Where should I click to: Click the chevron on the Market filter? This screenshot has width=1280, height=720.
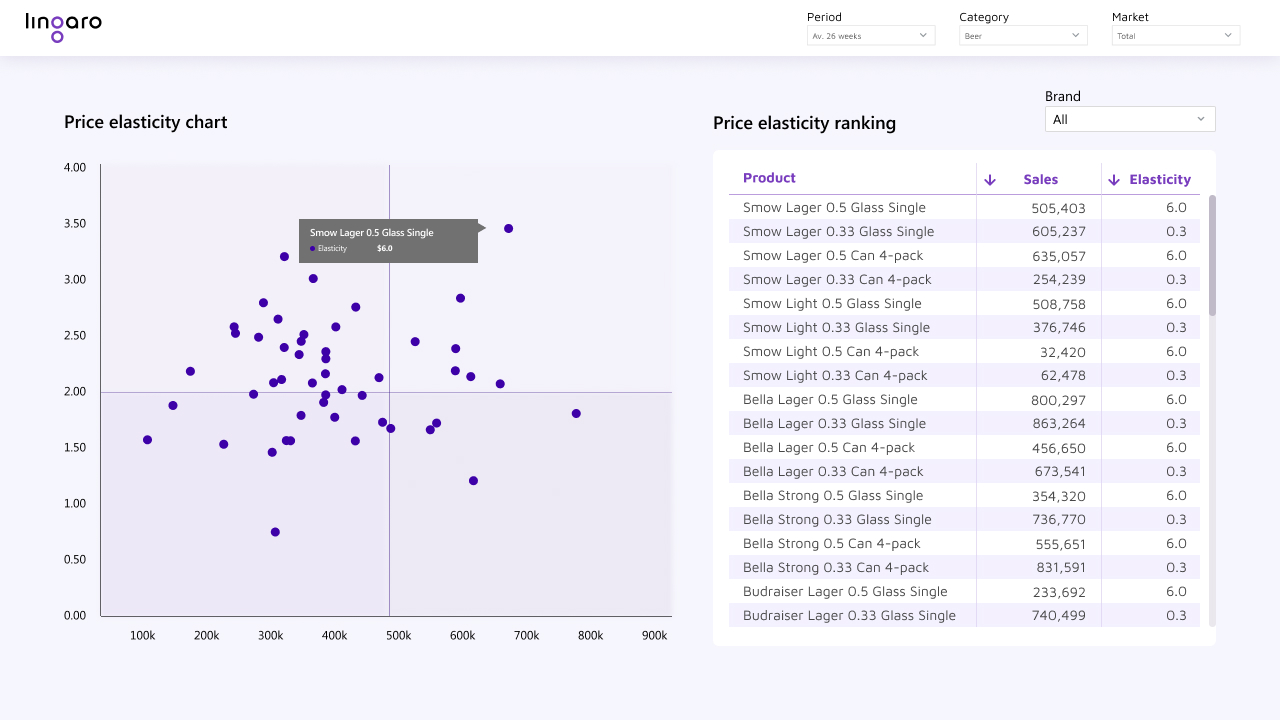1227,35
